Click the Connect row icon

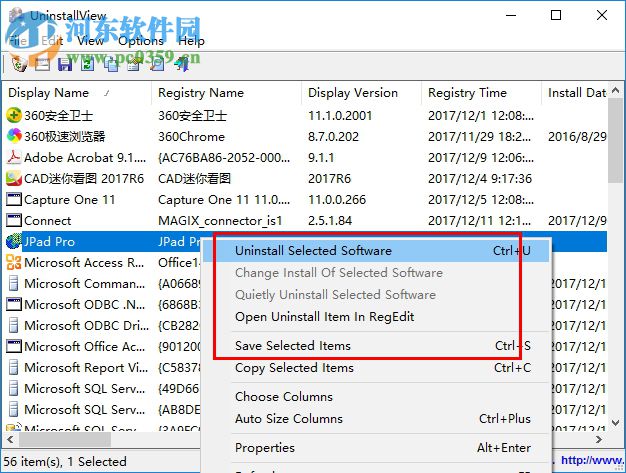point(14,220)
